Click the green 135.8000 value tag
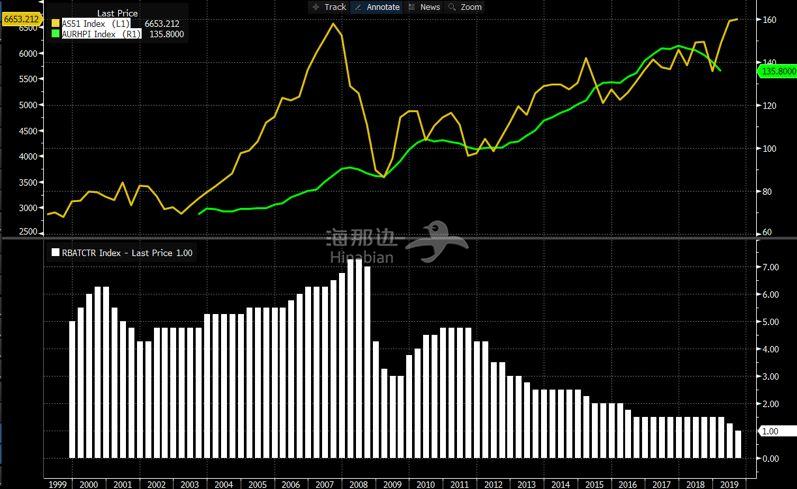797x489 pixels. coord(778,71)
